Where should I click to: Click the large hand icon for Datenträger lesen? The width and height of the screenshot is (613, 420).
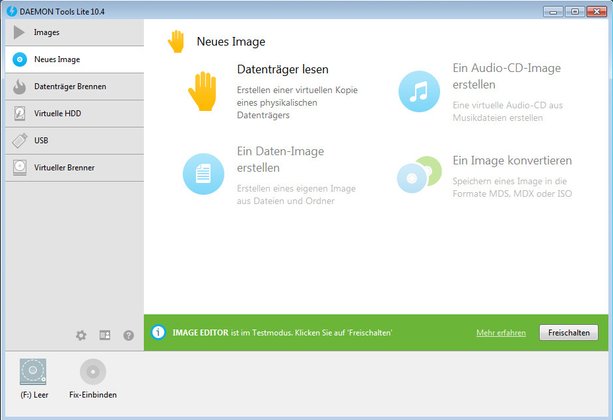pyautogui.click(x=203, y=91)
